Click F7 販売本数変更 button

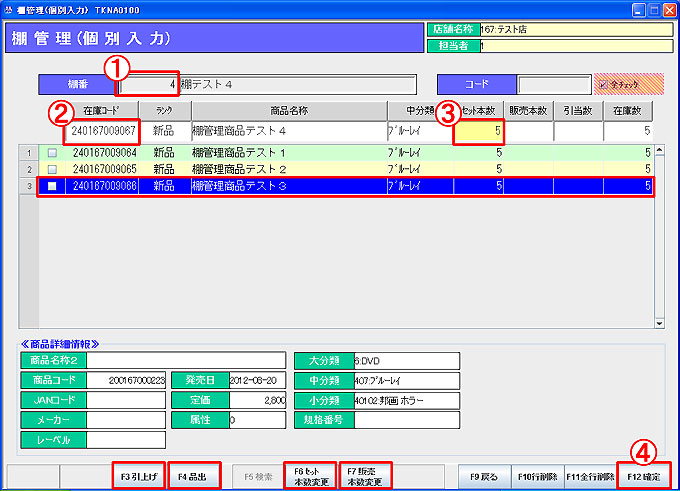366,475
